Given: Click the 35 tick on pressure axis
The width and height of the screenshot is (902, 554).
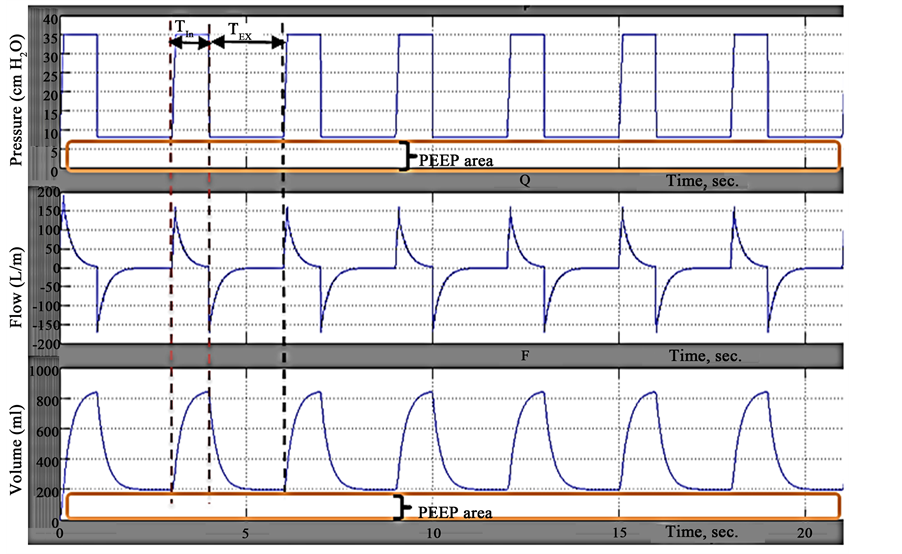Looking at the screenshot, I should pos(51,35).
